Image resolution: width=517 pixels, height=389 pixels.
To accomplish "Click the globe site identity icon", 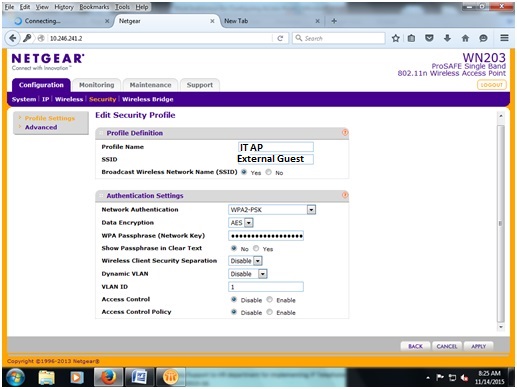I will tap(41, 38).
